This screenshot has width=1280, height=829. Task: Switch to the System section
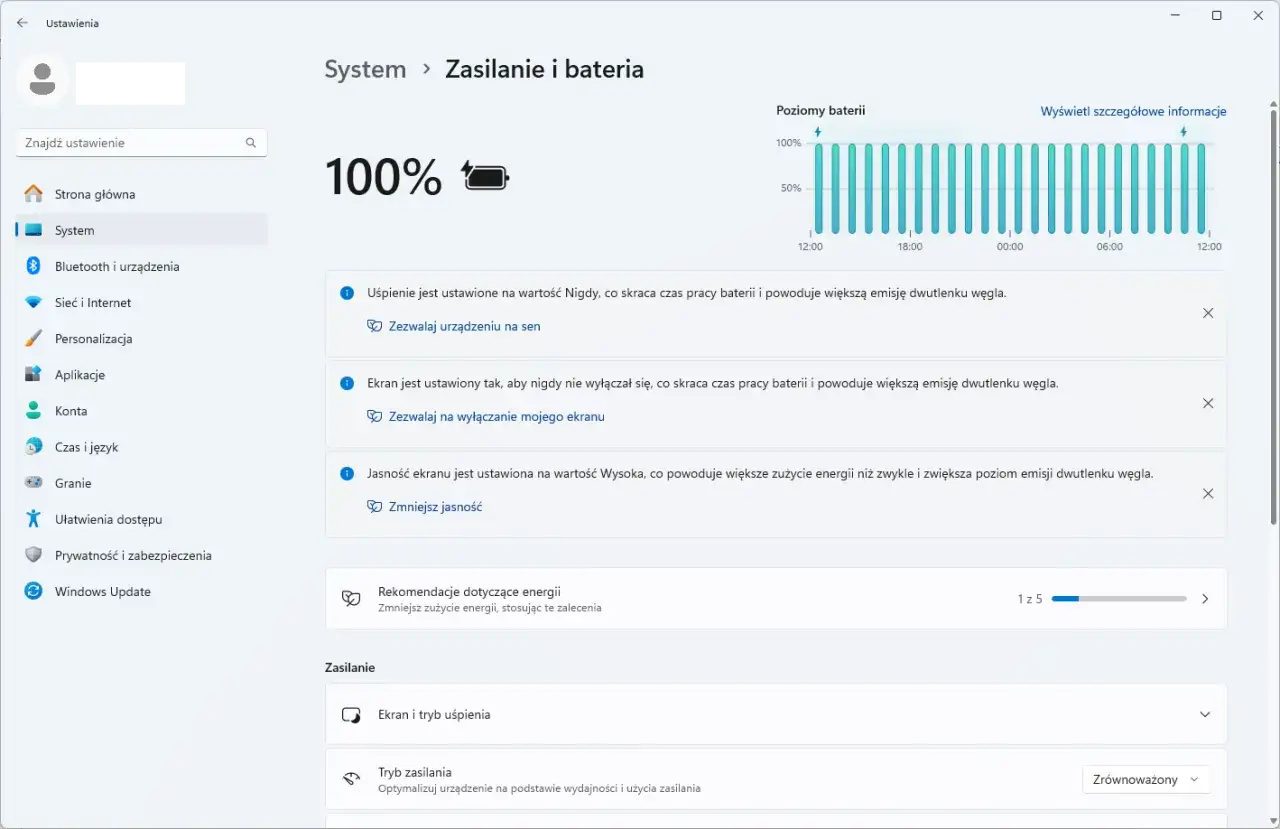74,230
